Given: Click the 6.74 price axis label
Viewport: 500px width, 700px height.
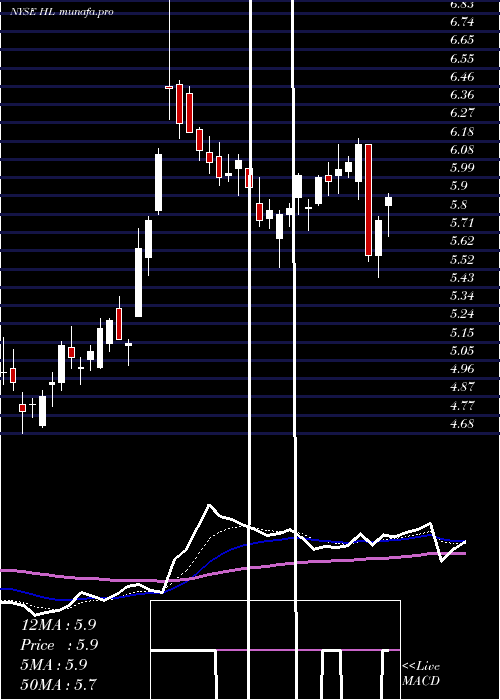Looking at the screenshot, I should point(462,21).
